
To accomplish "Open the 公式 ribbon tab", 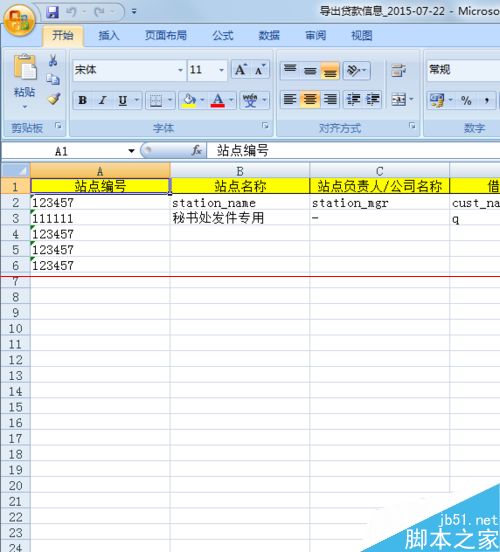I will 223,35.
